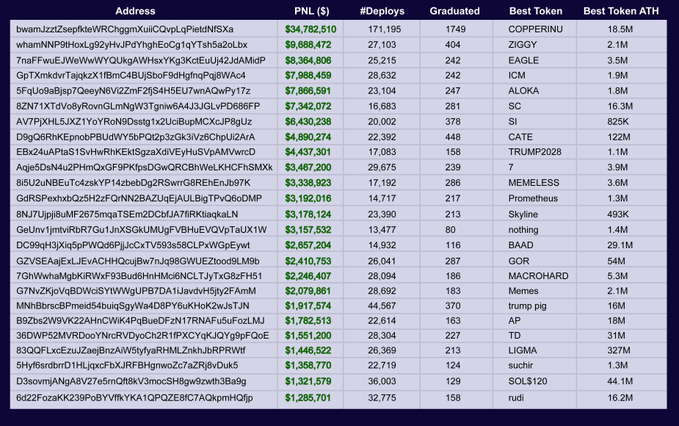Select address starting with 7GhWwhaMgb

tap(139, 276)
